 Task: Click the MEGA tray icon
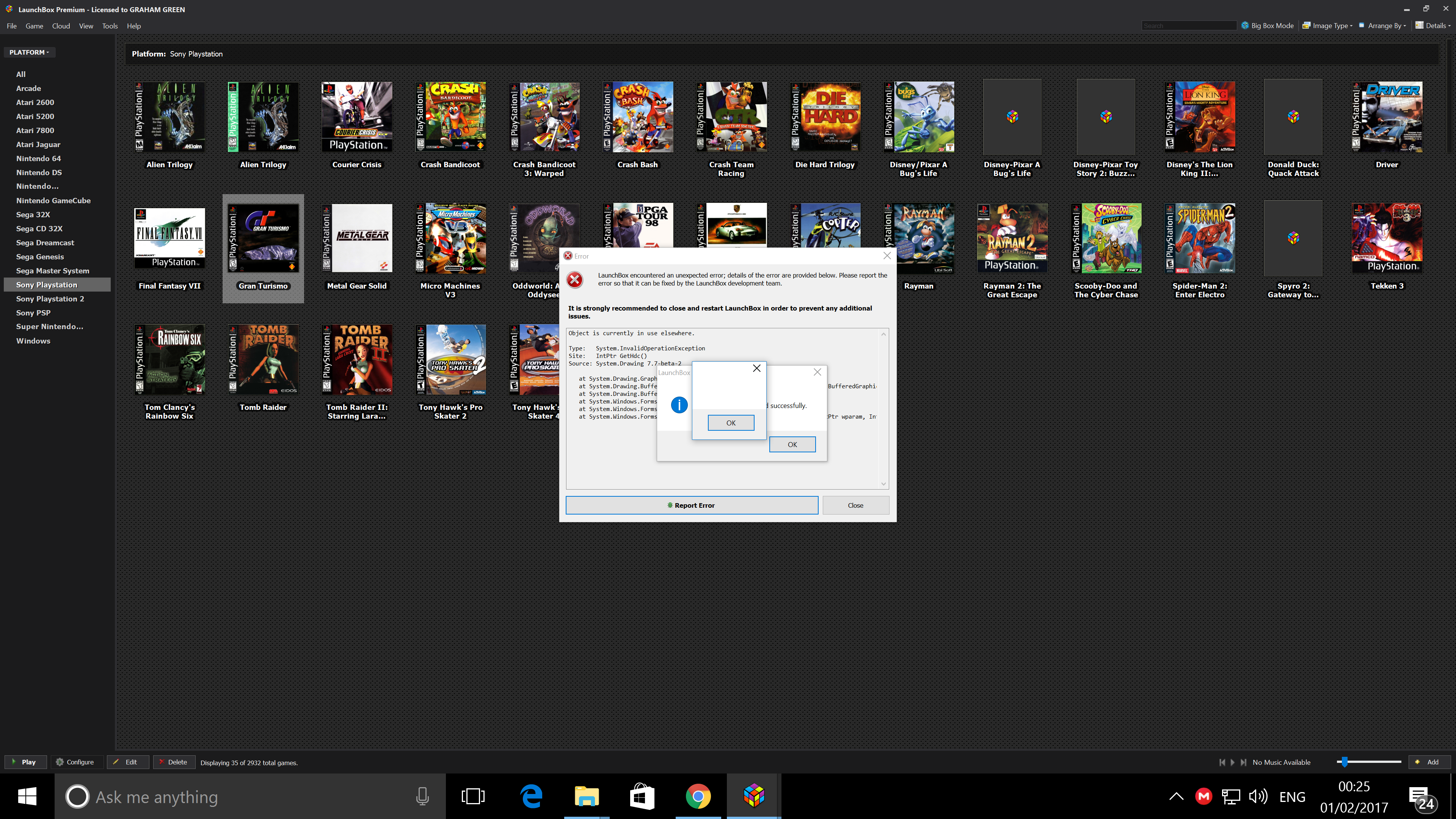click(x=1204, y=796)
